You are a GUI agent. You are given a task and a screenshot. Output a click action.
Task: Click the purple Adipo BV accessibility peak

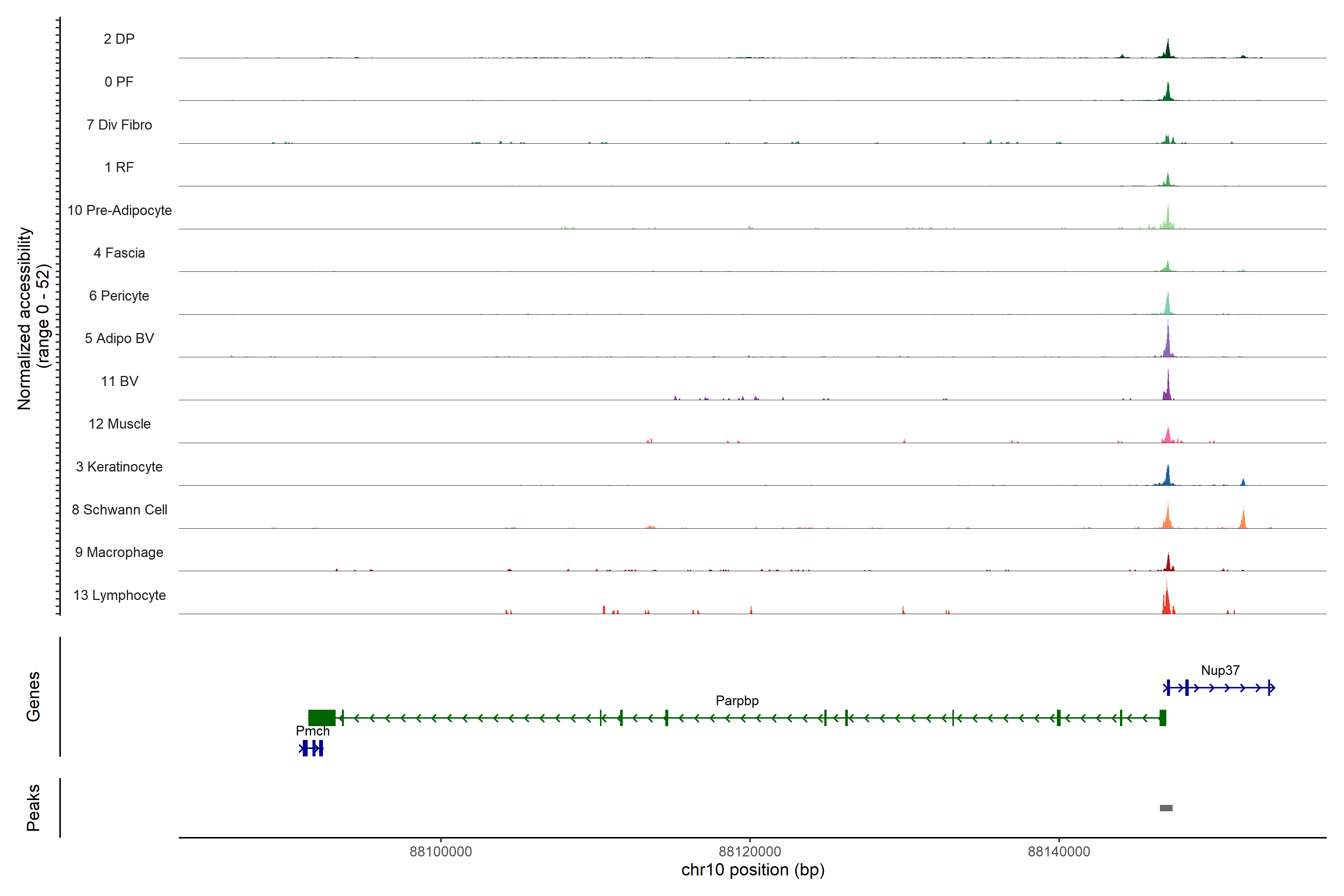point(1167,346)
